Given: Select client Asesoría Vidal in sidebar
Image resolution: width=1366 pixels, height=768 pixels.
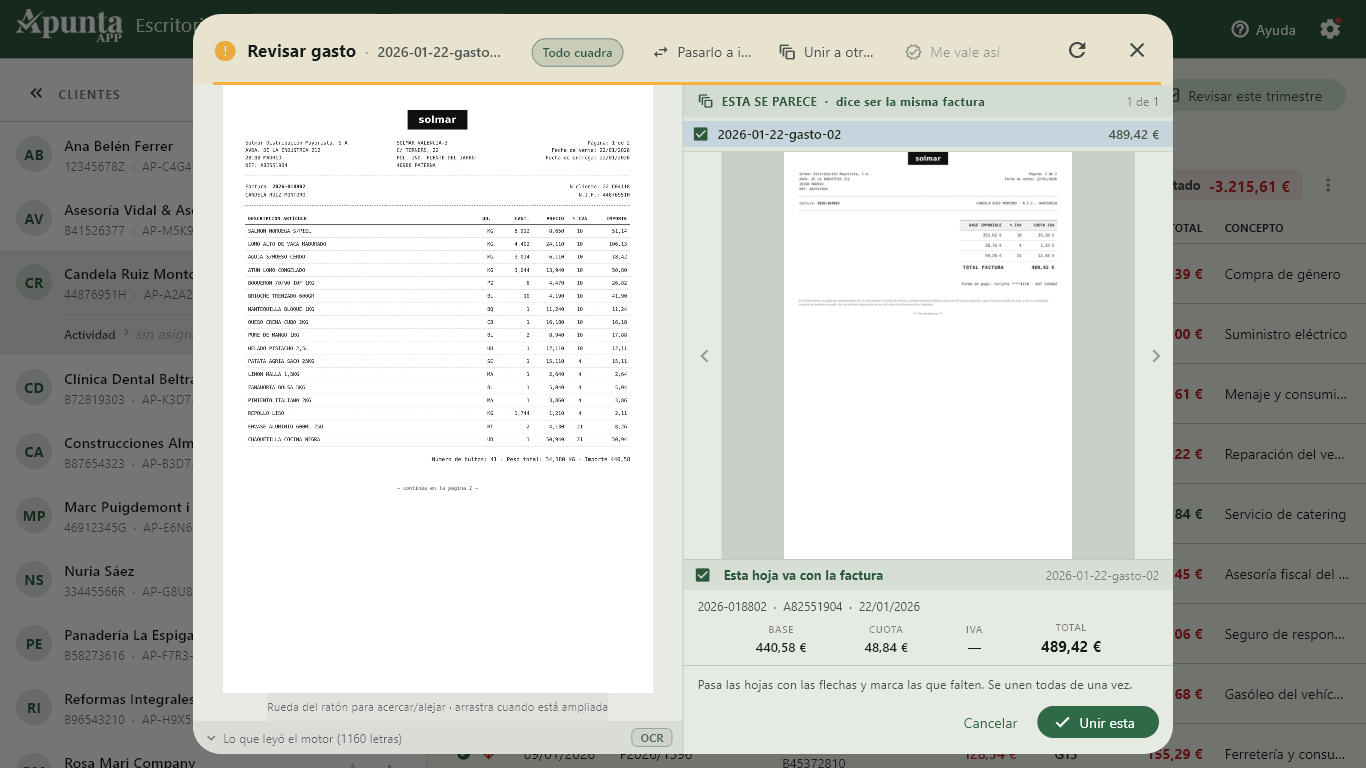Looking at the screenshot, I should point(97,219).
